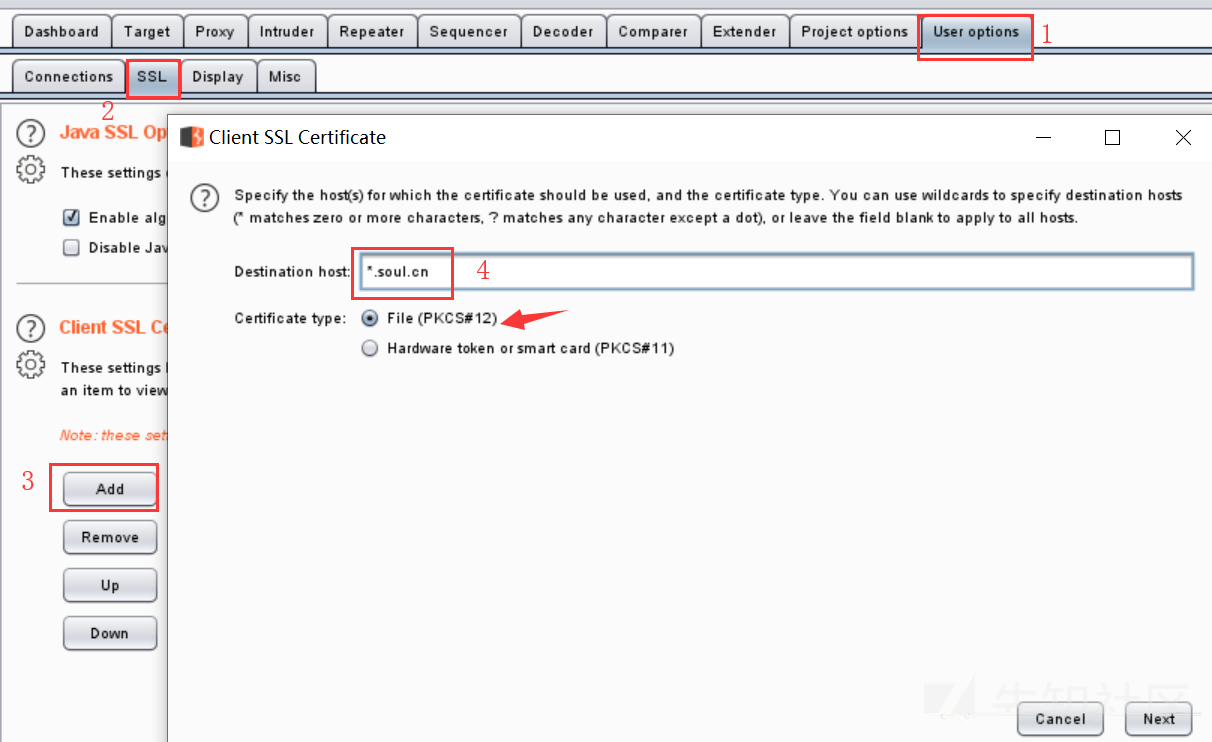Click help icon beside Client SSL Certificates
This screenshot has height=742, width=1212.
click(31, 328)
